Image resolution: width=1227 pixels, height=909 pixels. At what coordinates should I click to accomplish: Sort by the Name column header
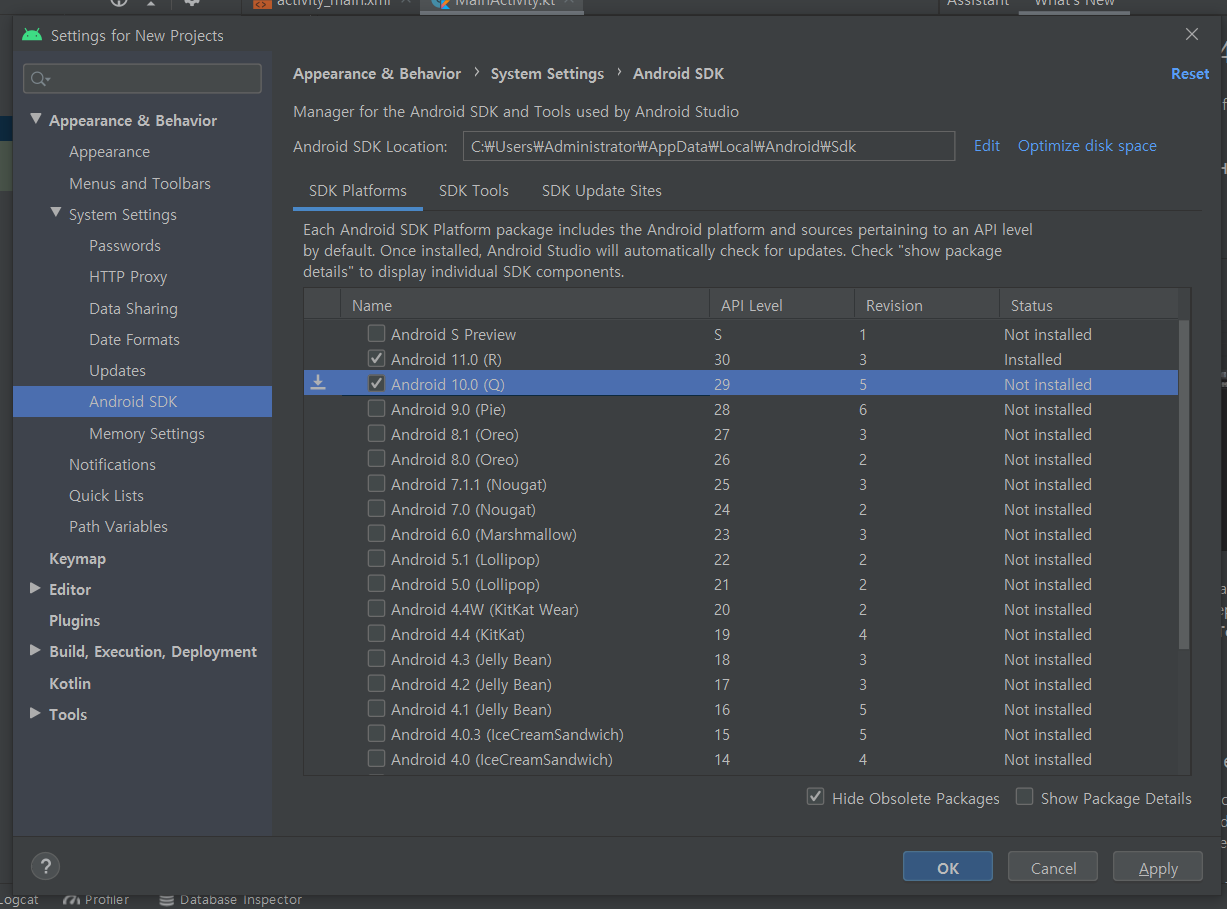click(524, 305)
